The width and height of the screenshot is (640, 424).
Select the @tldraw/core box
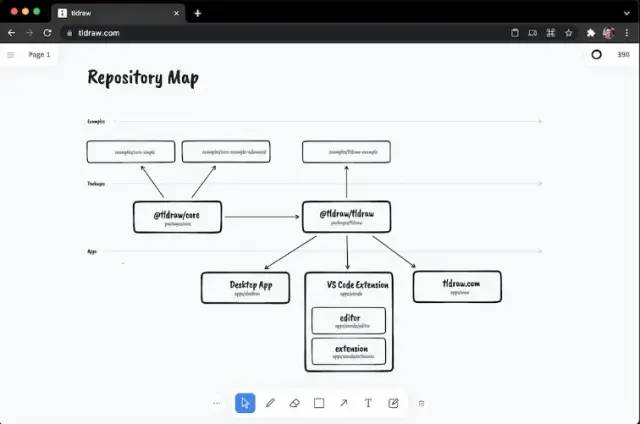click(178, 217)
